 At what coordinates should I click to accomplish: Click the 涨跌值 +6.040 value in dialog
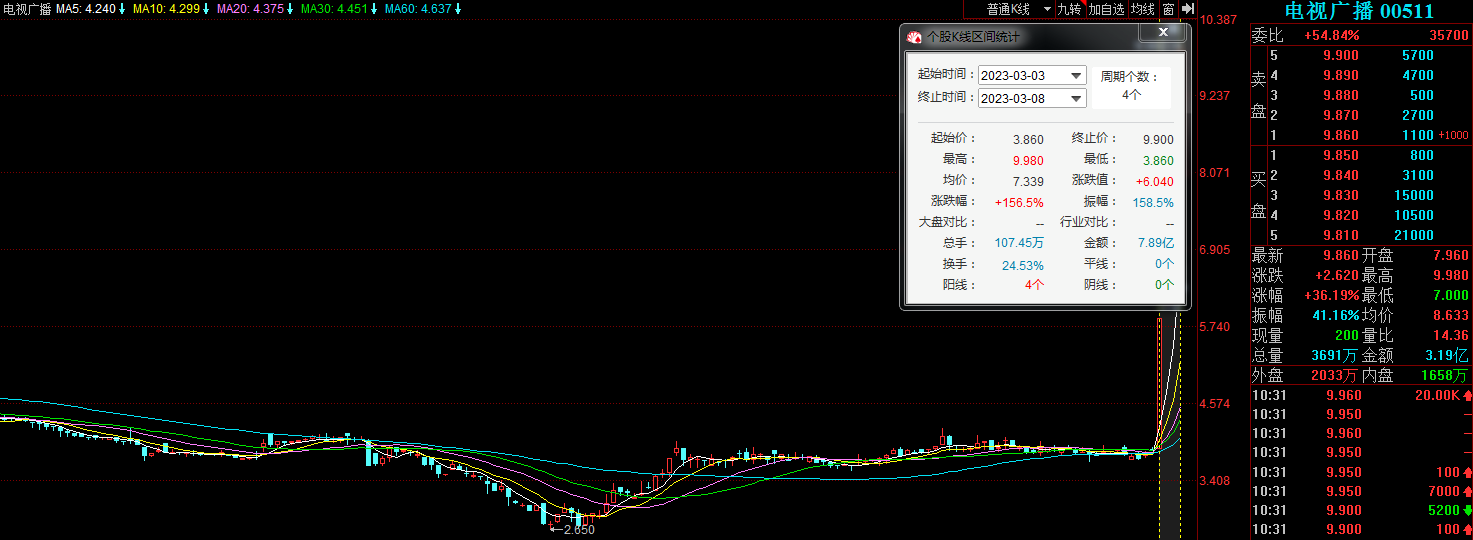click(1155, 181)
